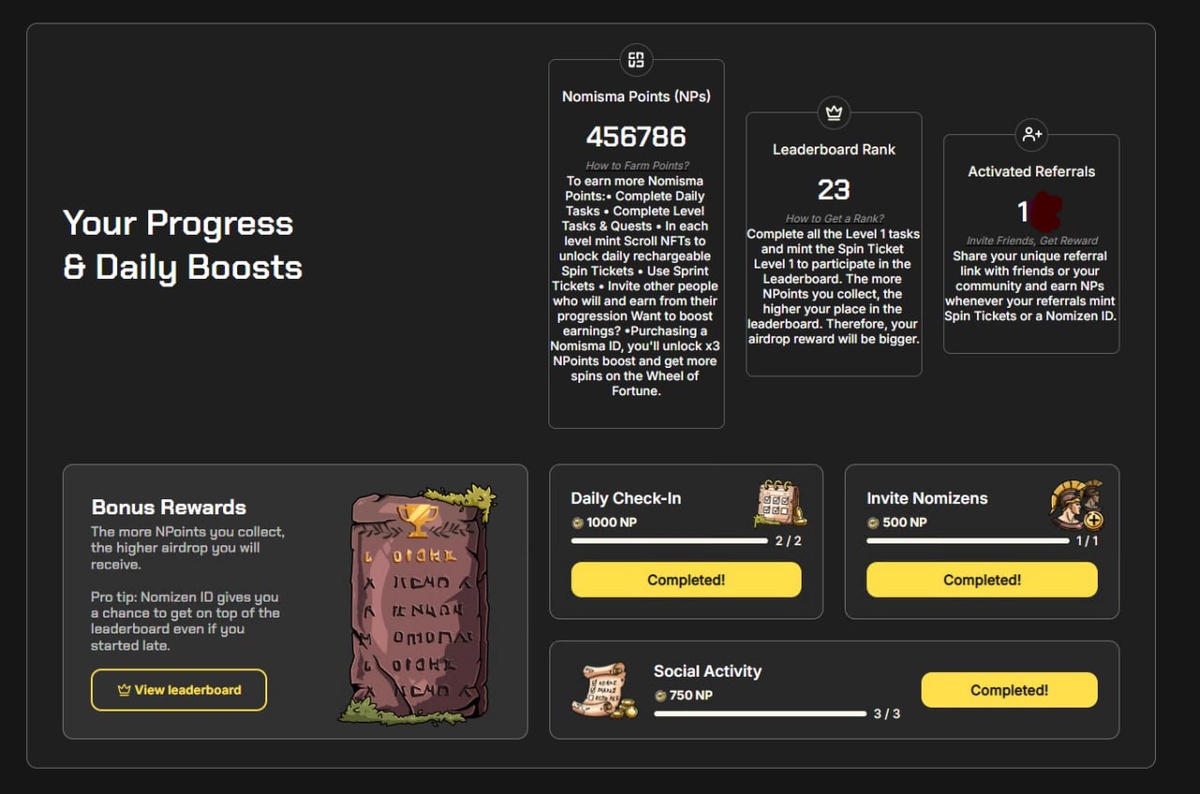Click the add-user icon above Activated Referrals
Screen dimensions: 1200x794
click(x=1031, y=134)
